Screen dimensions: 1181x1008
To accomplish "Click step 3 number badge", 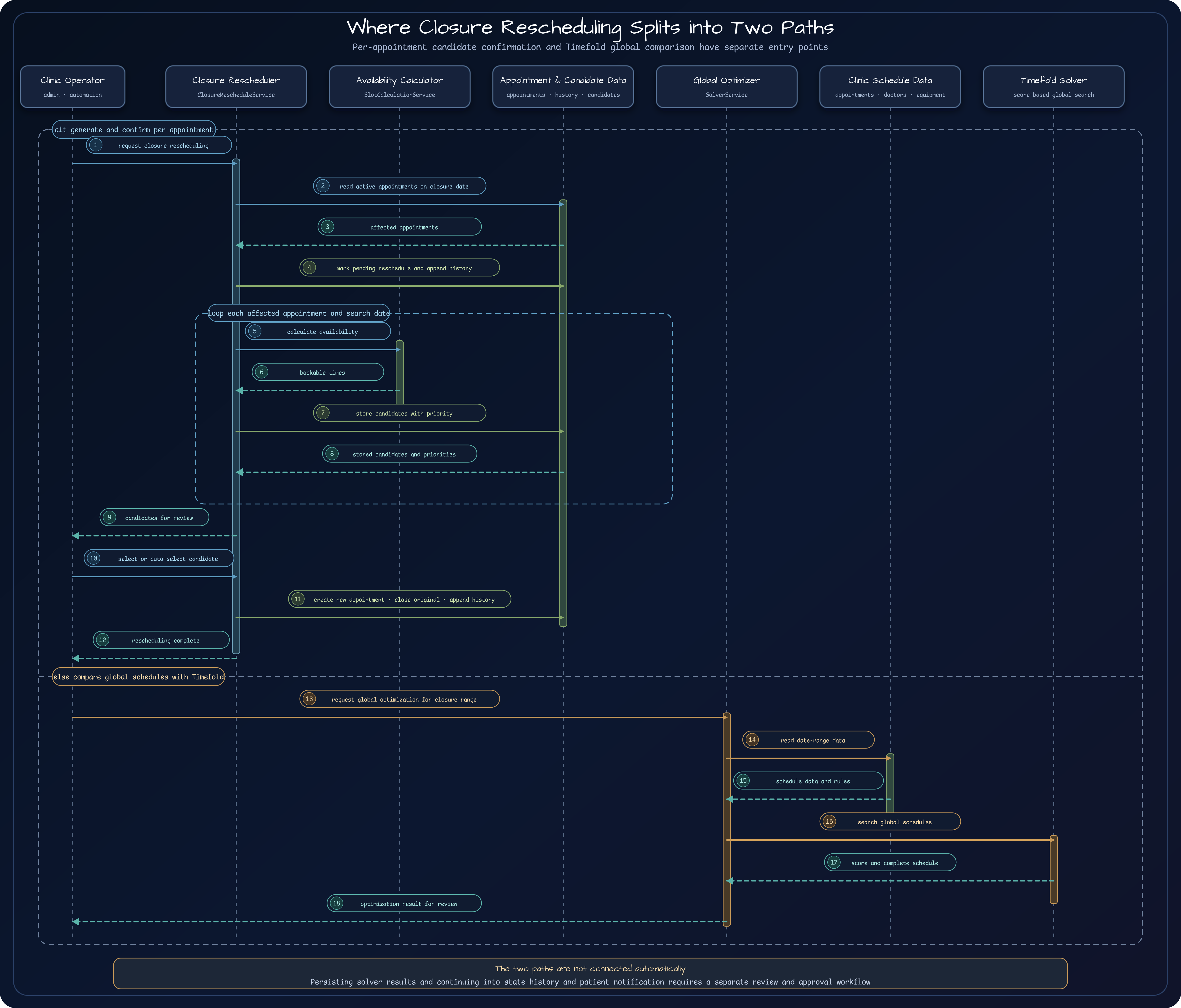I will [x=327, y=227].
